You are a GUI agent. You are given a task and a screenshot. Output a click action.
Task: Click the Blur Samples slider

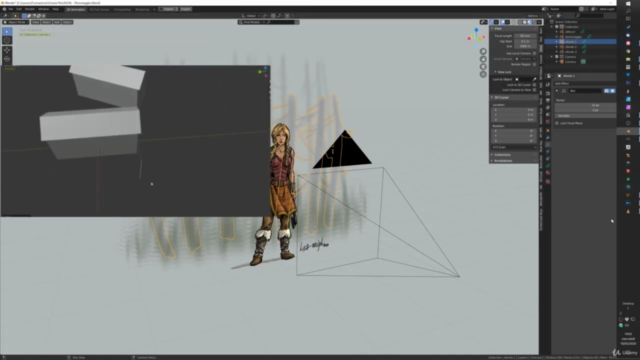[x=584, y=116]
